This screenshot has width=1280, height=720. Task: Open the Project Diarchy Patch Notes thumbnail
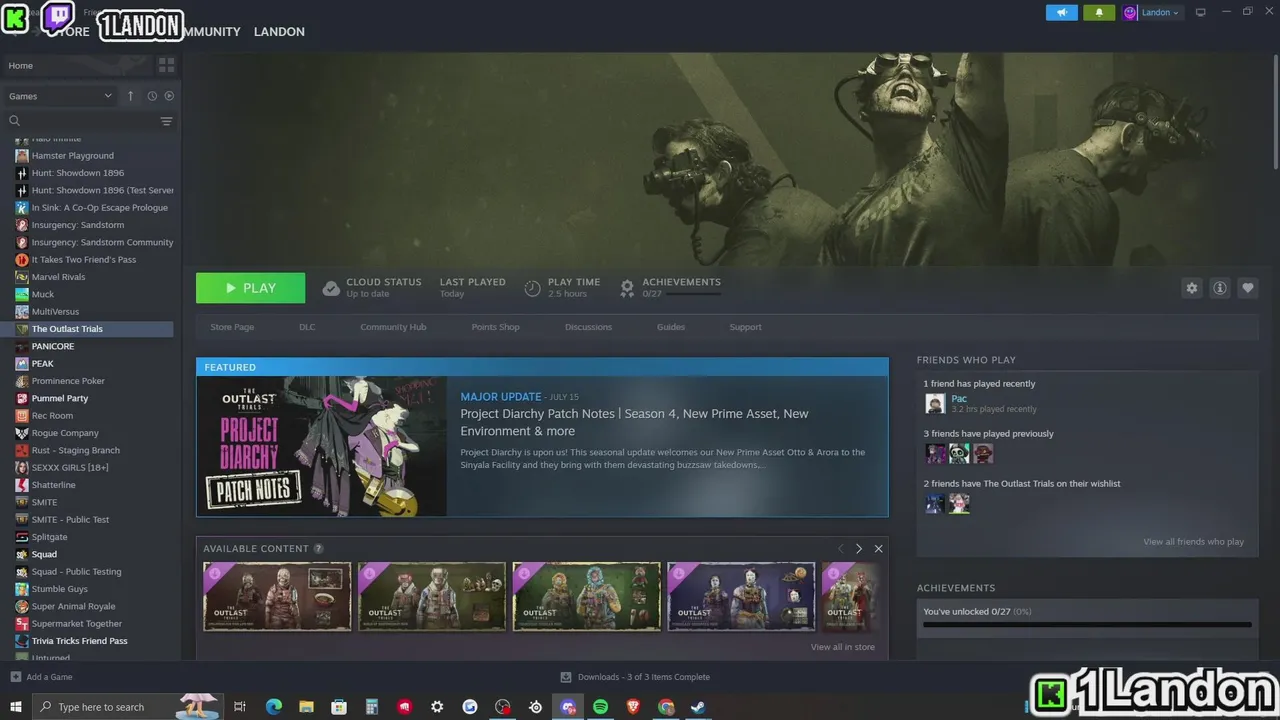[x=321, y=446]
